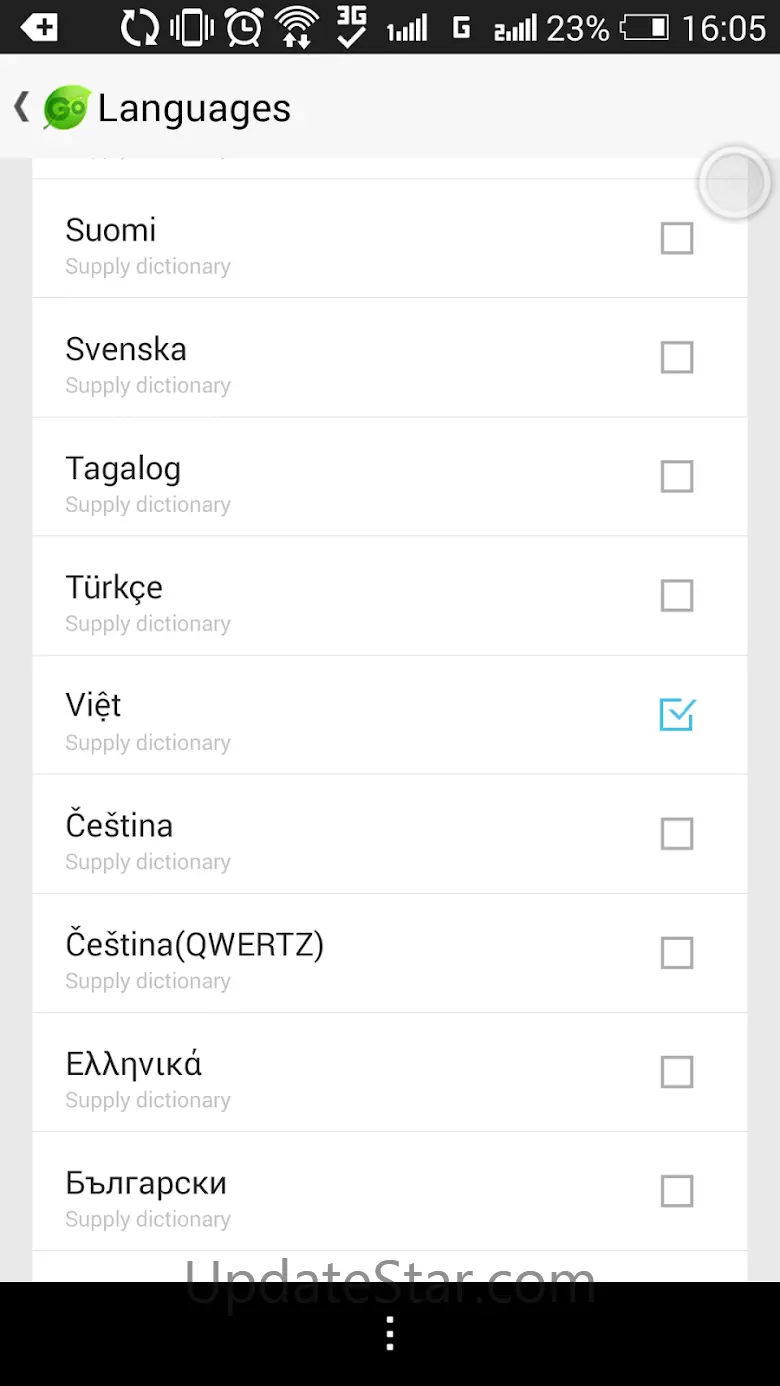Tap the Български language label

coord(146,1183)
